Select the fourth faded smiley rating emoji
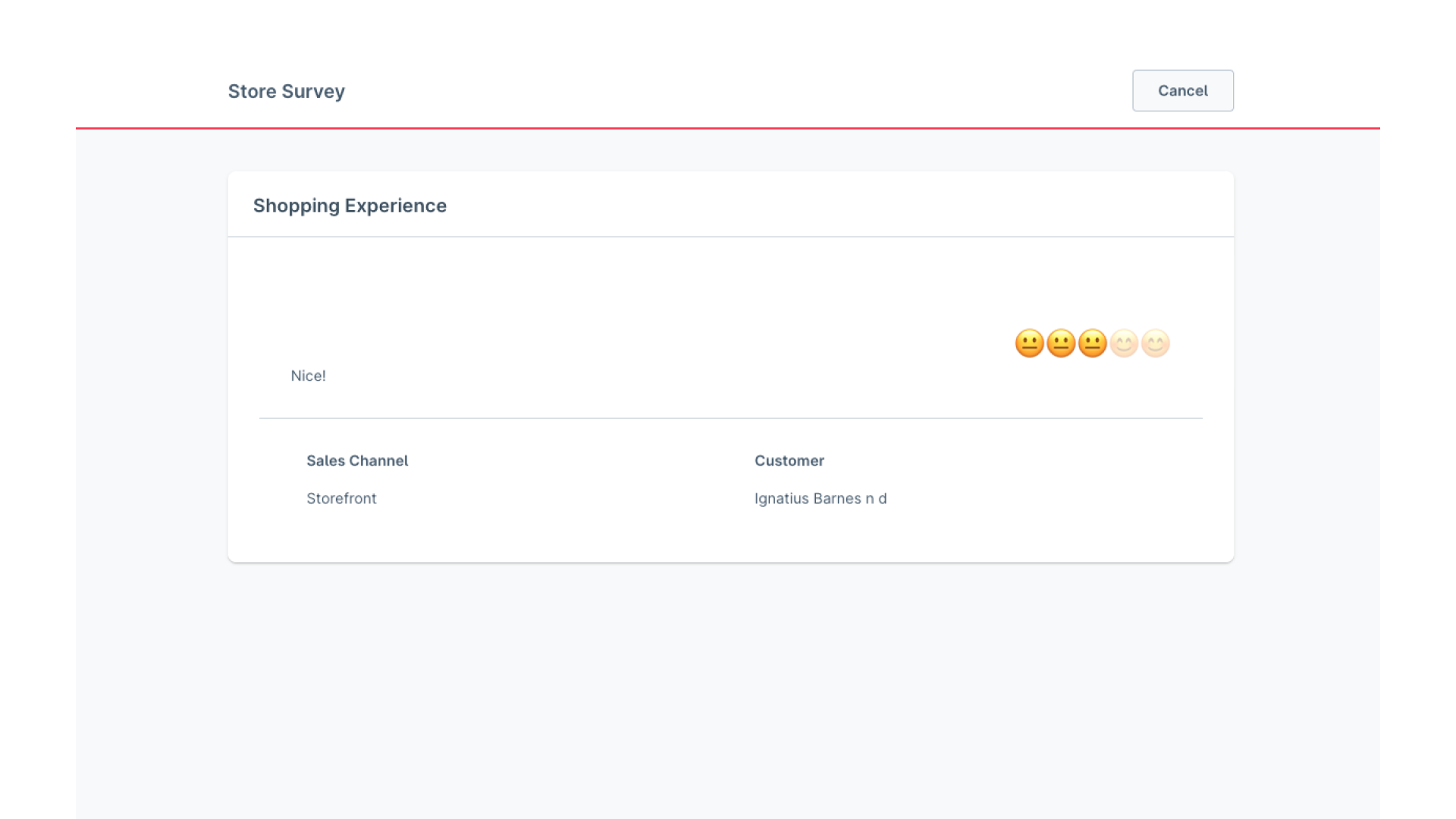Screen dimensions: 1456x819 (1124, 344)
